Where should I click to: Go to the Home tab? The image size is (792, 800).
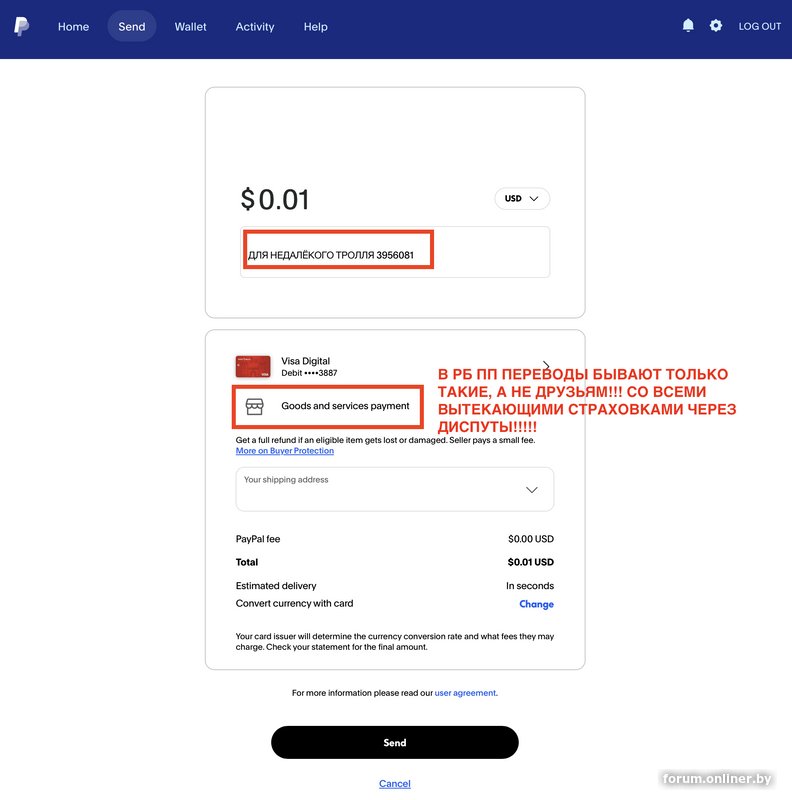coord(73,27)
